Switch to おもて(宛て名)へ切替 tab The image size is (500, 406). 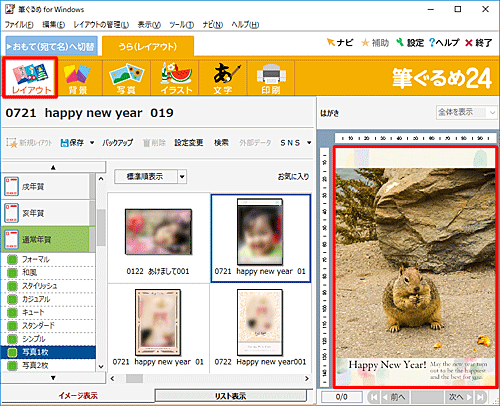[x=52, y=46]
